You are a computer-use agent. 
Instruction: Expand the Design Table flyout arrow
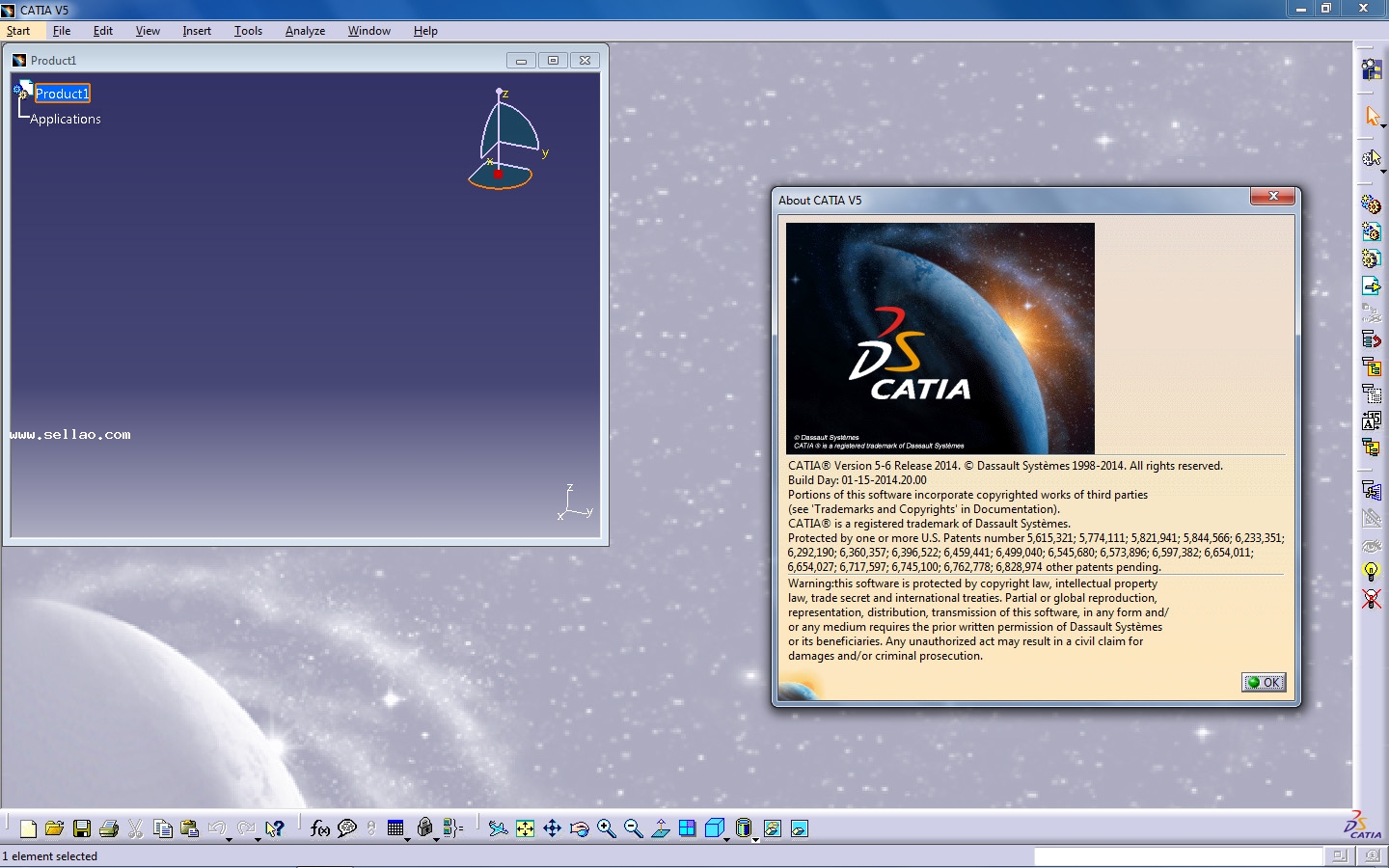pyautogui.click(x=407, y=840)
